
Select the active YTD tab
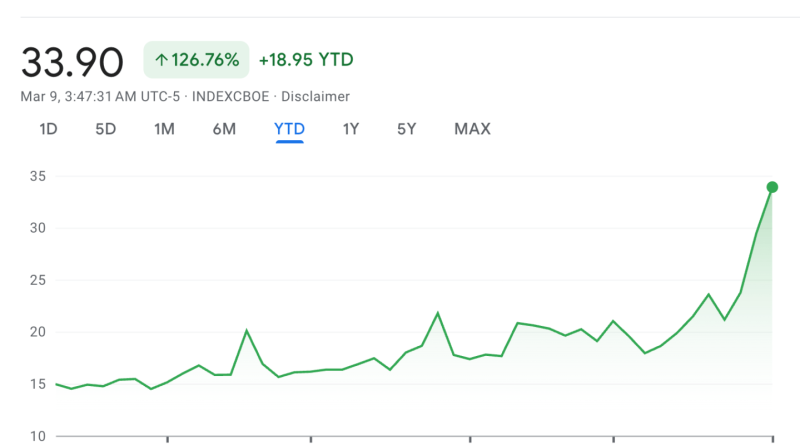click(x=289, y=129)
